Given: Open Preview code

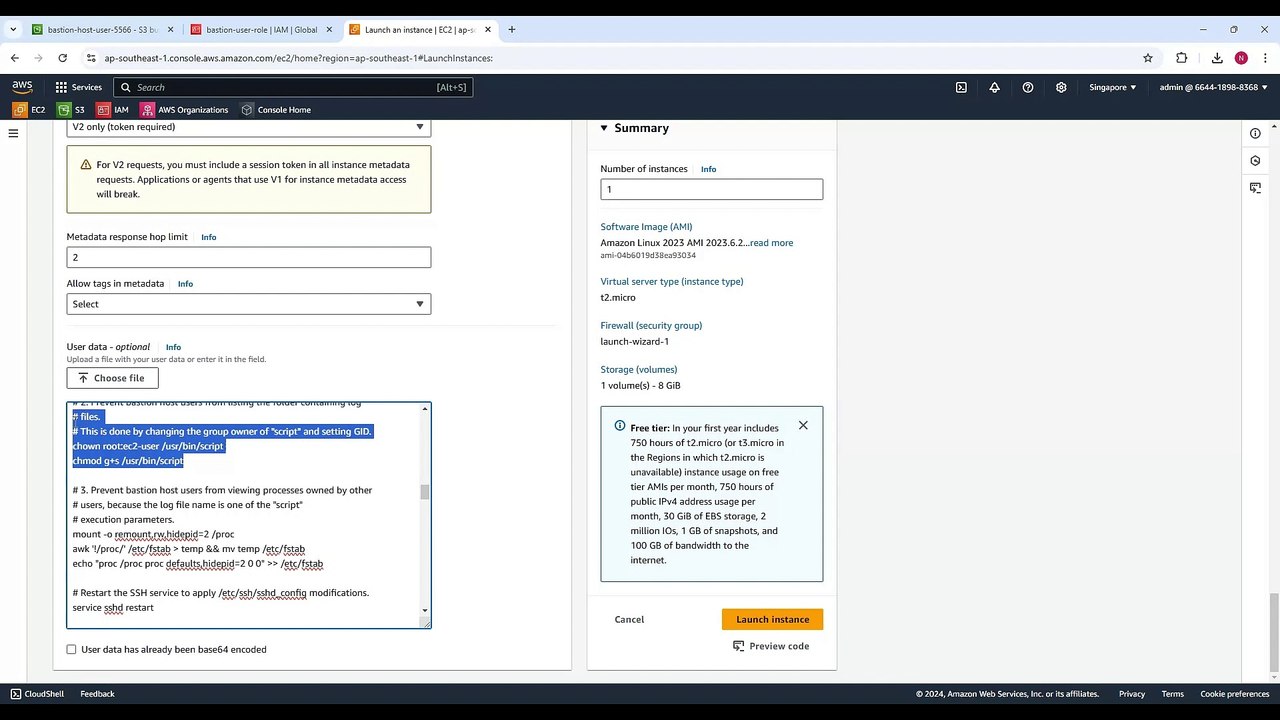Looking at the screenshot, I should coord(771,646).
